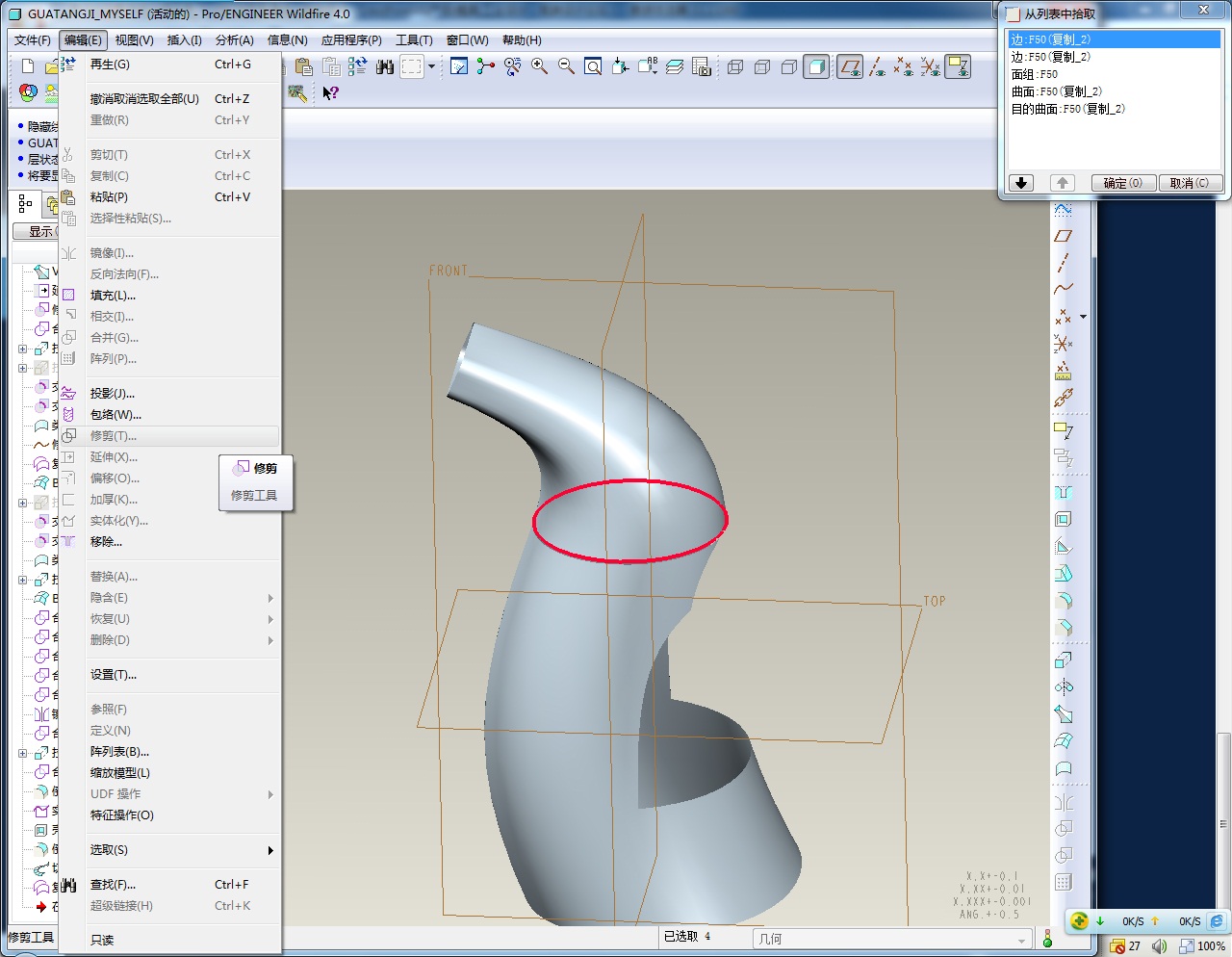Image resolution: width=1232 pixels, height=957 pixels.
Task: Click the traffic light regeneration status icon
Action: [1047, 938]
